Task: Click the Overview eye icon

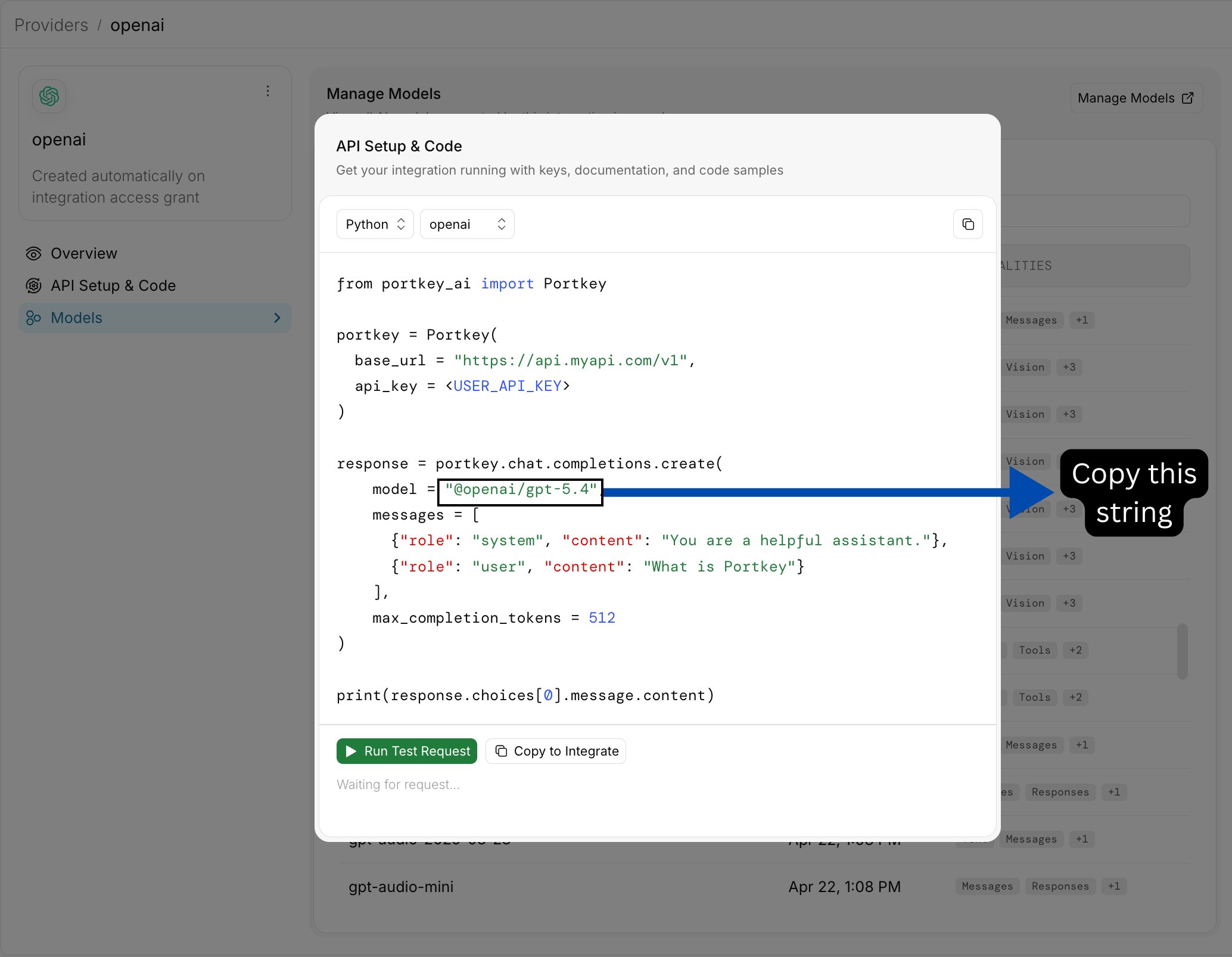Action: pyautogui.click(x=33, y=254)
